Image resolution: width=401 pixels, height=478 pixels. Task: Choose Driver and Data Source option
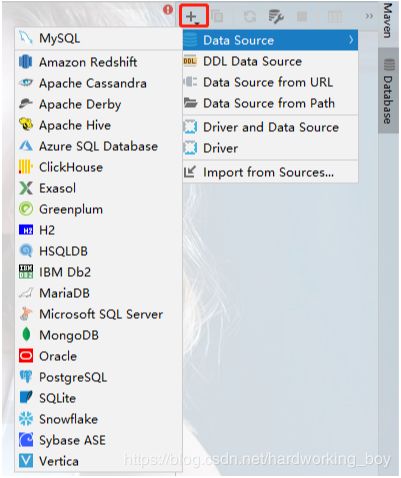(270, 127)
